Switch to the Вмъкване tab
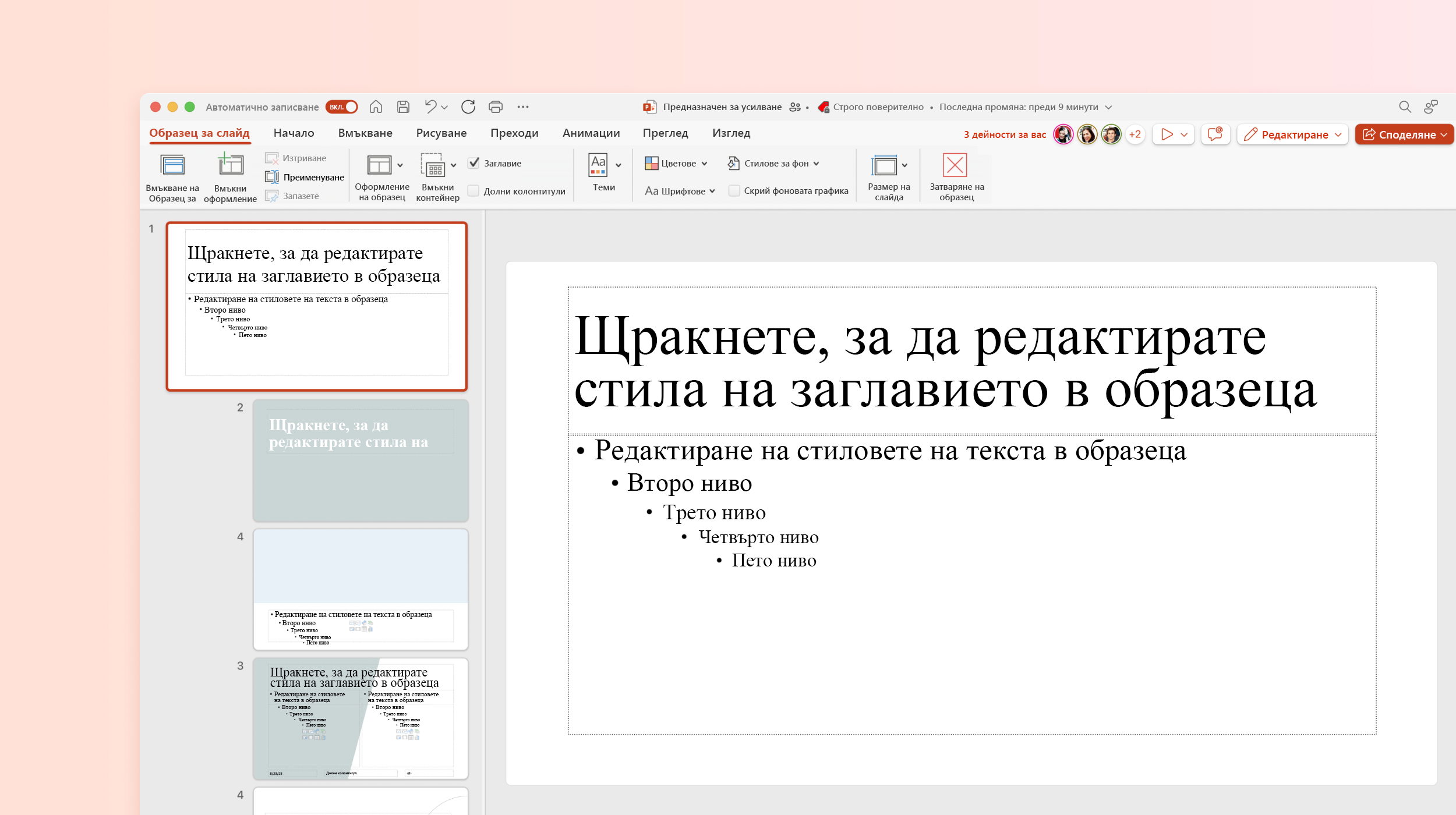Viewport: 1456px width, 815px height. [x=365, y=133]
